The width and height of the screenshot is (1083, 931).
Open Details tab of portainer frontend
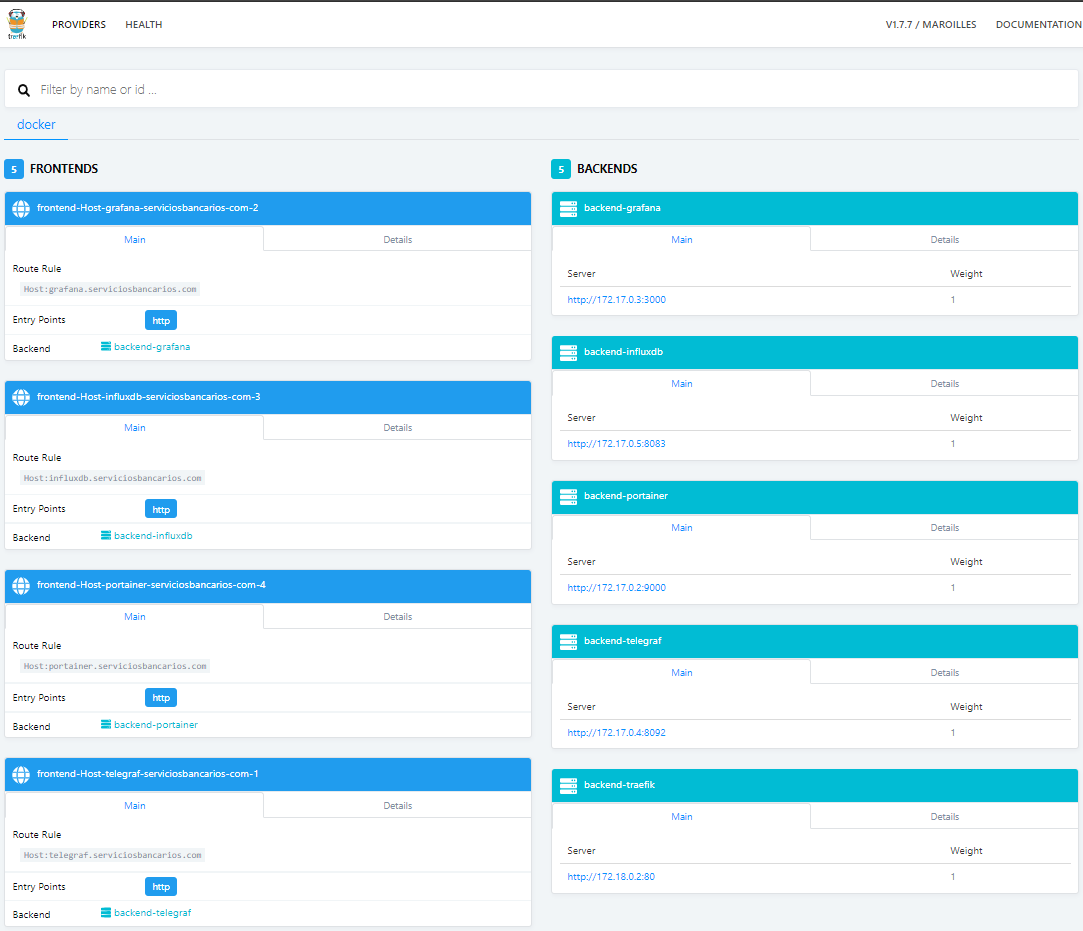pos(398,617)
